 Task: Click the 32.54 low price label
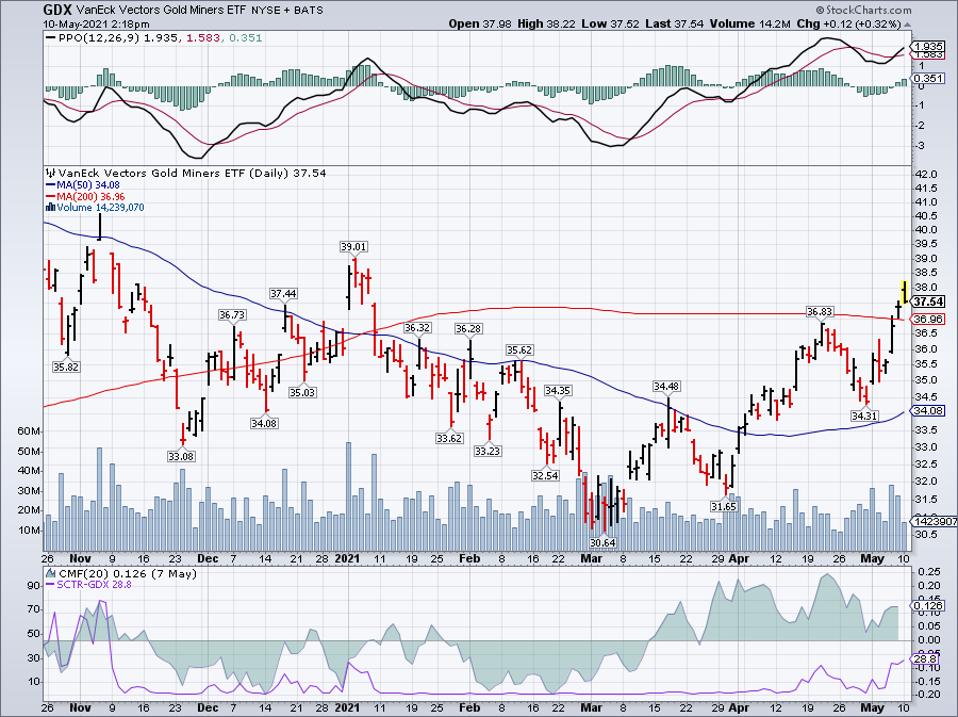click(545, 475)
